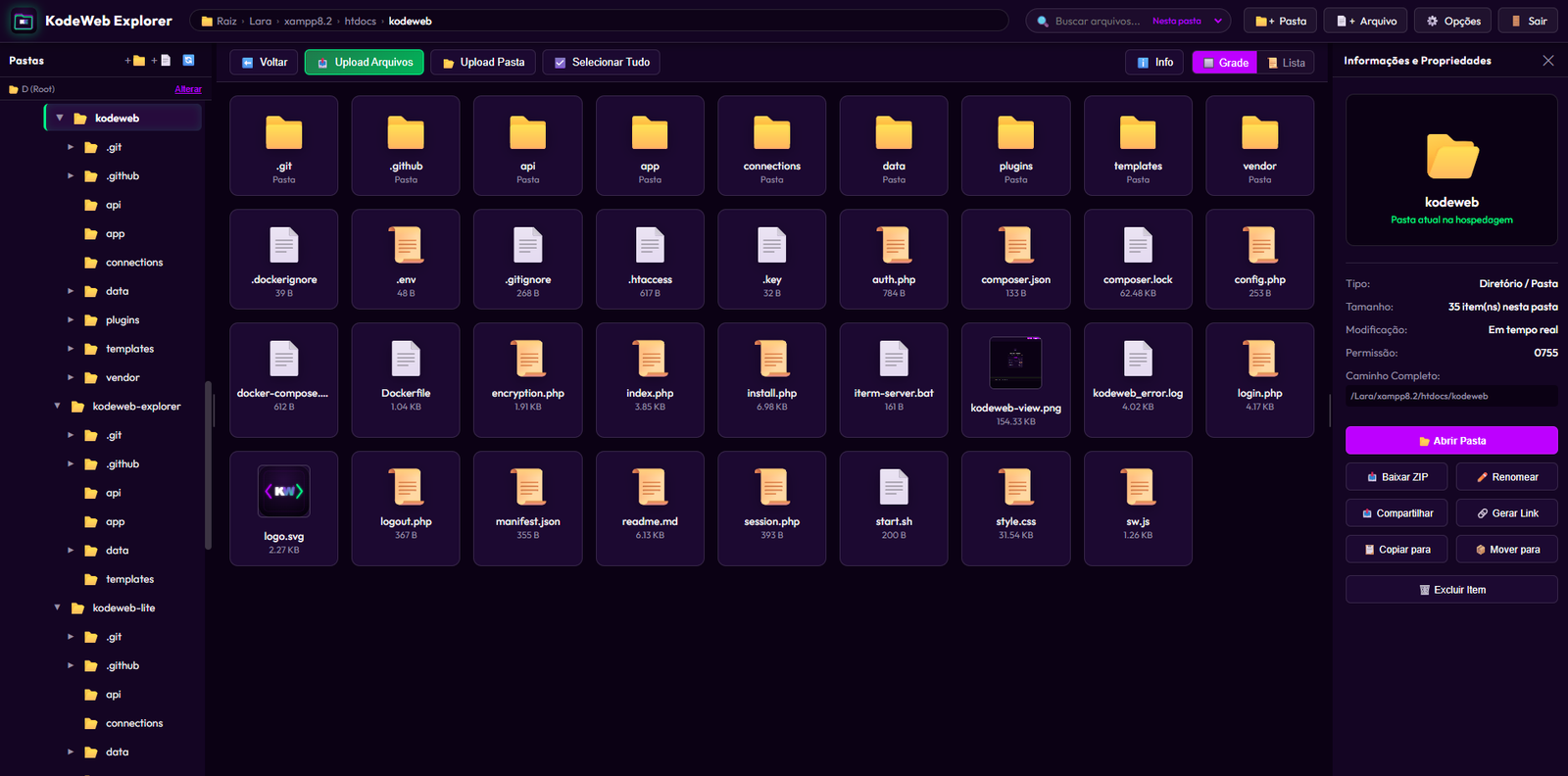Image resolution: width=1568 pixels, height=776 pixels.
Task: Switch to Grade view
Action: [x=1225, y=62]
